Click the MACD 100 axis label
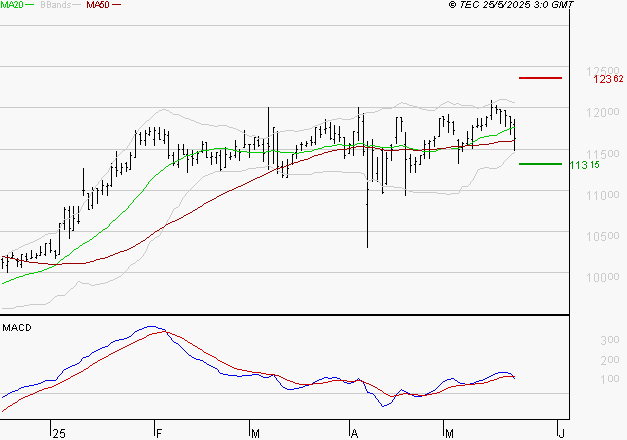This screenshot has height=440, width=627. coord(610,378)
